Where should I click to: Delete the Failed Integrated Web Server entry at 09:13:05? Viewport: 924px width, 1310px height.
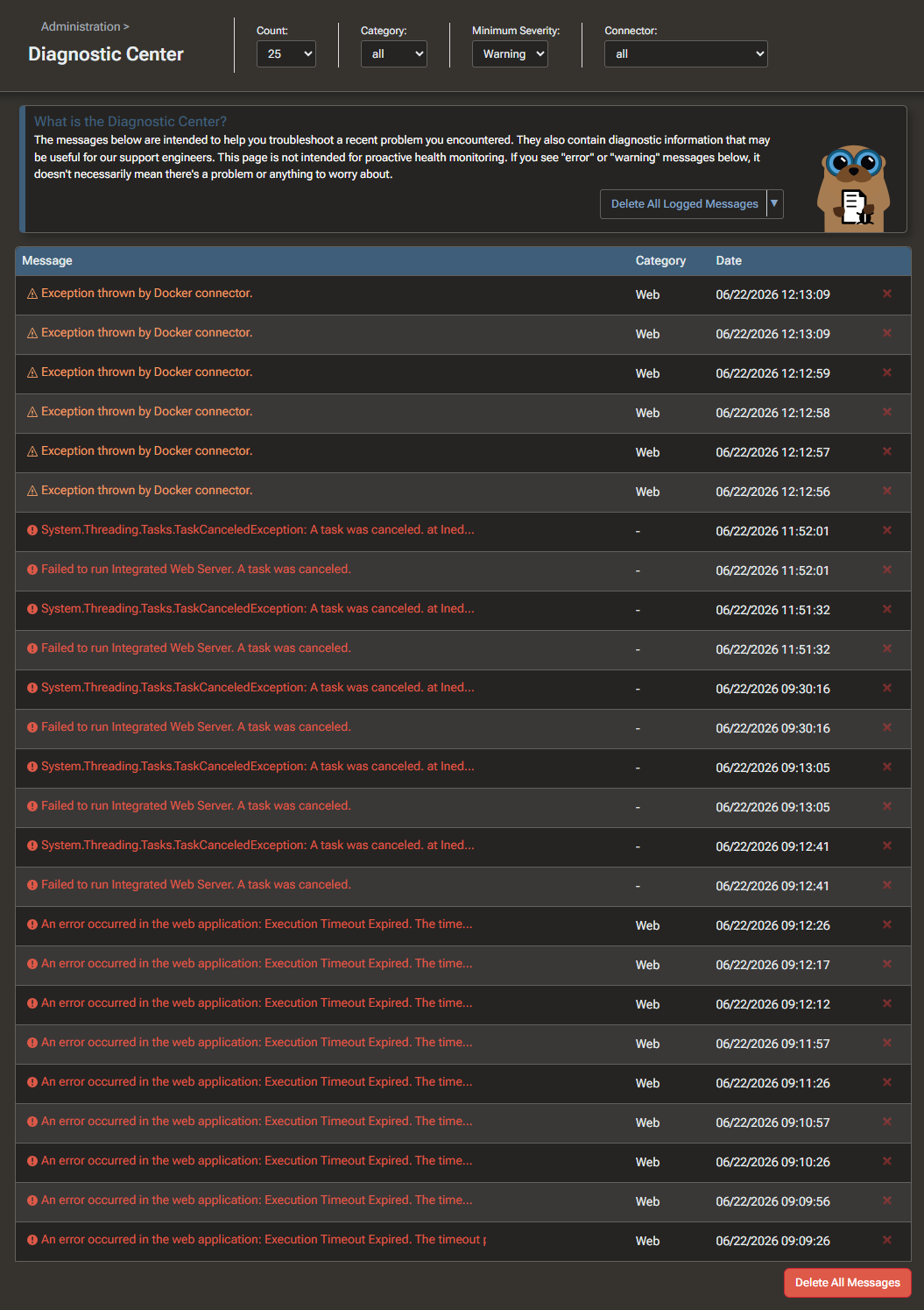[887, 806]
